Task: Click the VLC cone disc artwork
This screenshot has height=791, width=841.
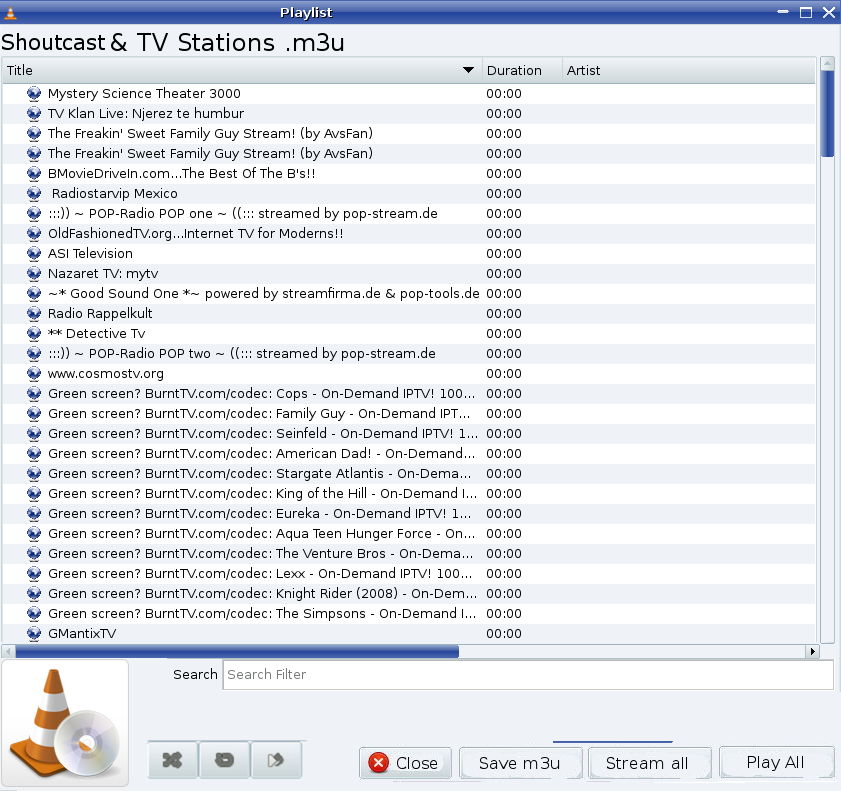Action: coord(65,724)
